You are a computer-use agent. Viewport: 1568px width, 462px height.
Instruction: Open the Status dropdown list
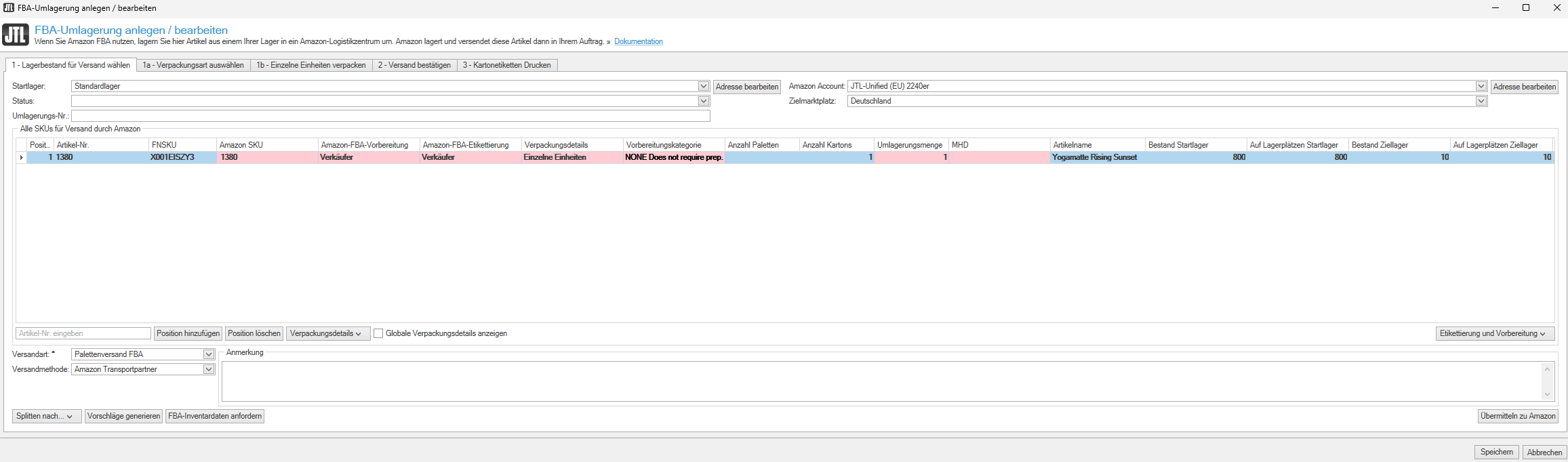[703, 101]
